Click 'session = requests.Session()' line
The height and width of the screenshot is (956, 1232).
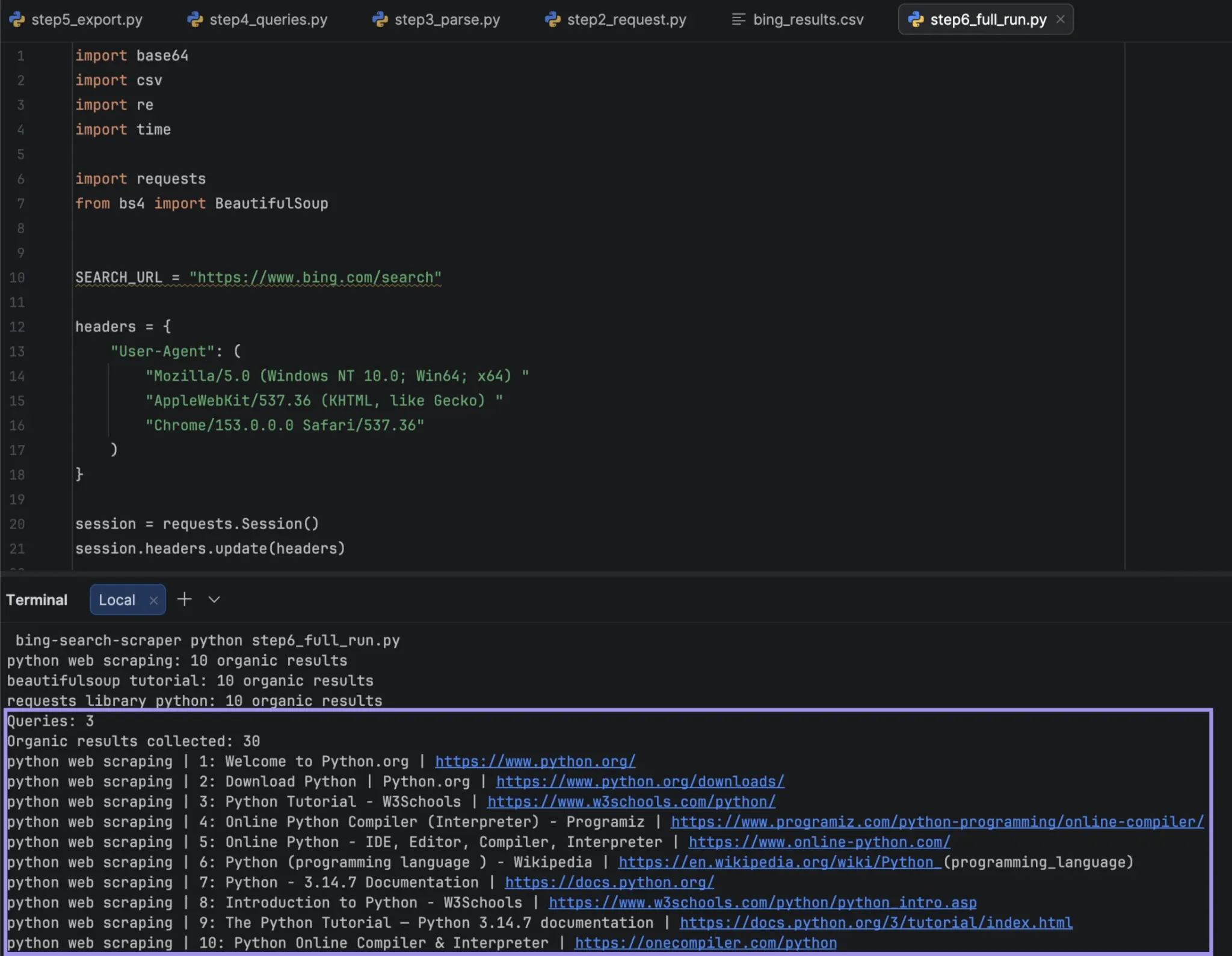pyautogui.click(x=197, y=524)
